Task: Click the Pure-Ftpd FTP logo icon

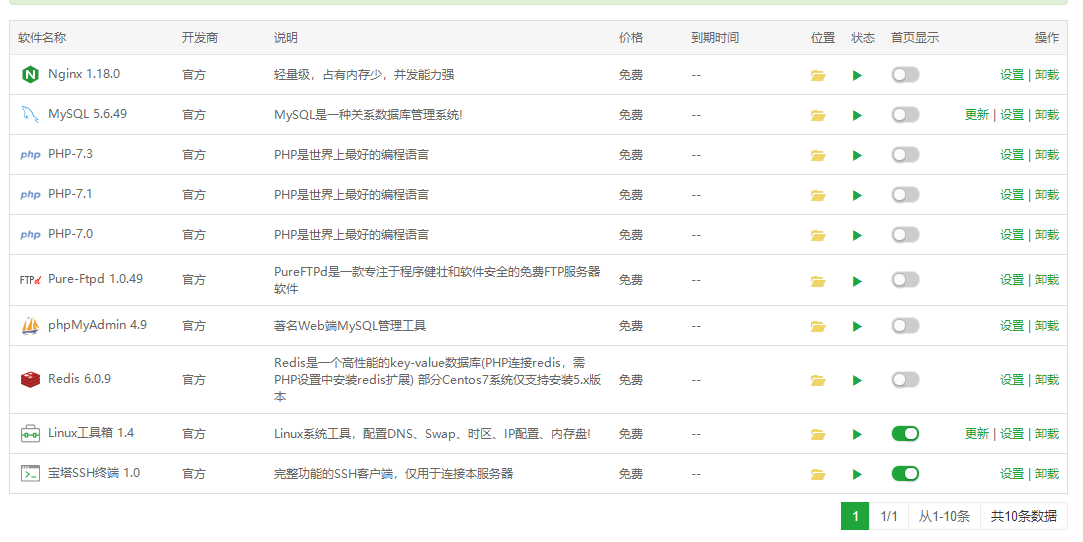Action: pyautogui.click(x=30, y=280)
